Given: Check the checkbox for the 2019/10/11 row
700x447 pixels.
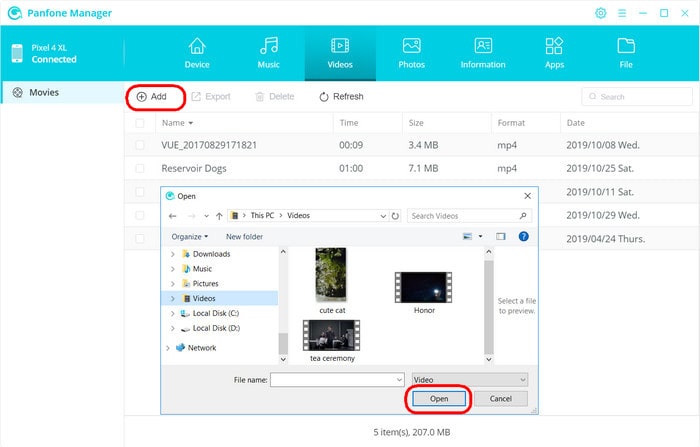Looking at the screenshot, I should coord(140,192).
